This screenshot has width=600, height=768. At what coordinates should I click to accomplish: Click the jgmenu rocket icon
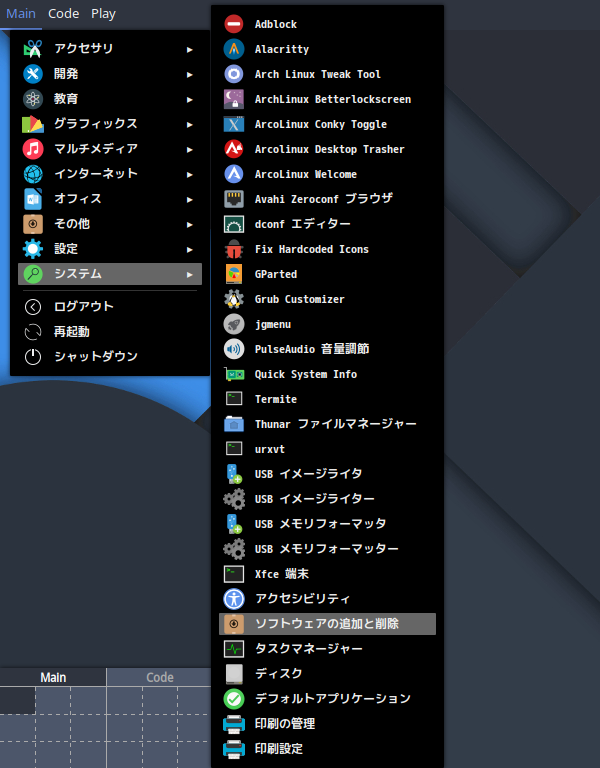tap(234, 324)
